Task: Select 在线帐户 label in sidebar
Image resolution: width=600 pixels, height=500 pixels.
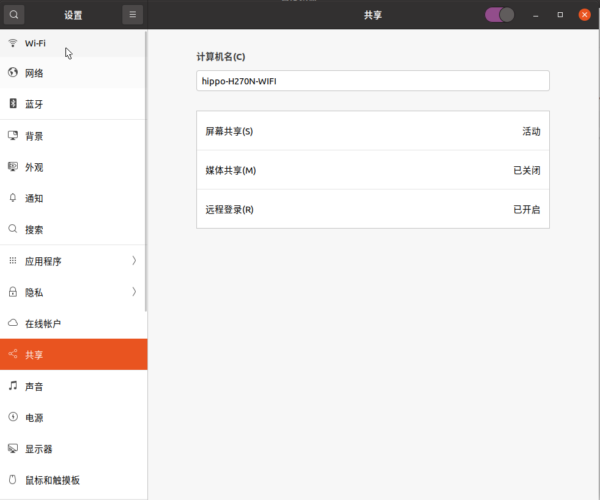Action: tap(43, 324)
